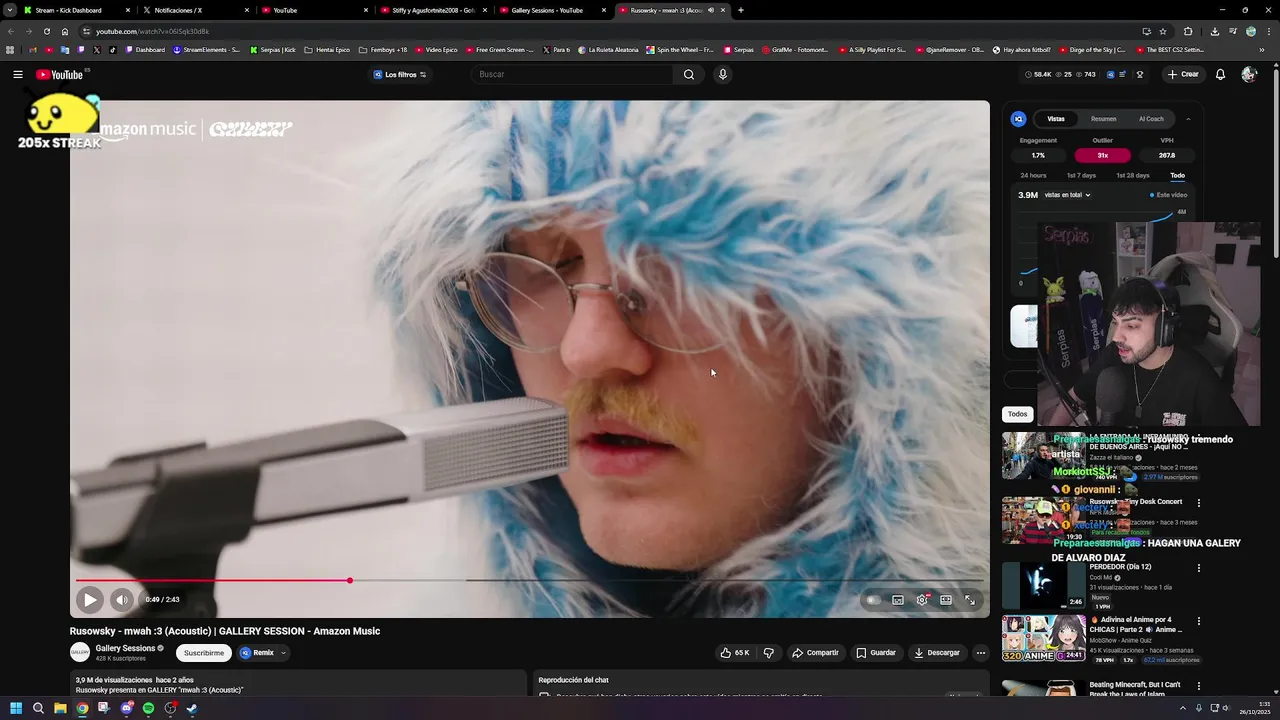Click the address bar URL
Viewport: 1280px width, 720px height.
coord(152,31)
